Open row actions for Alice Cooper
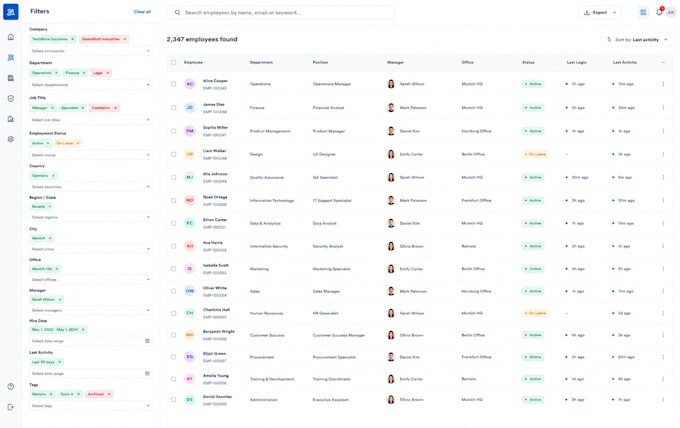 (663, 84)
